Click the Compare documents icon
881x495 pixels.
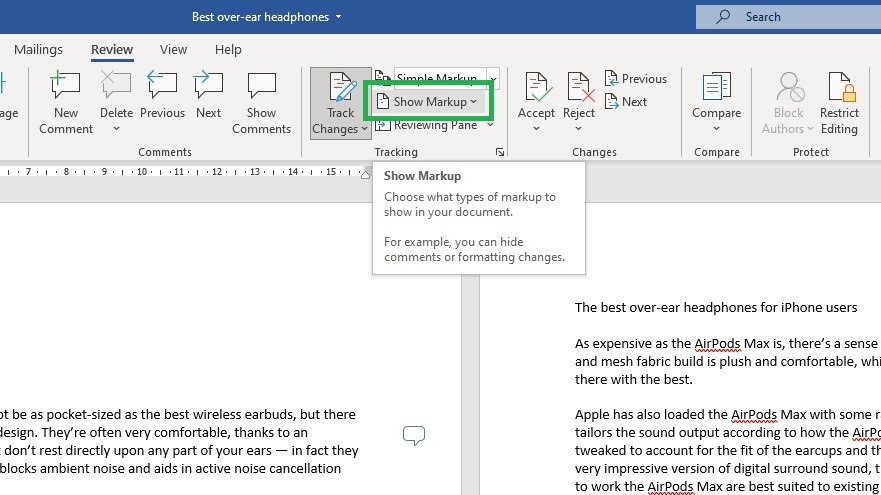716,86
